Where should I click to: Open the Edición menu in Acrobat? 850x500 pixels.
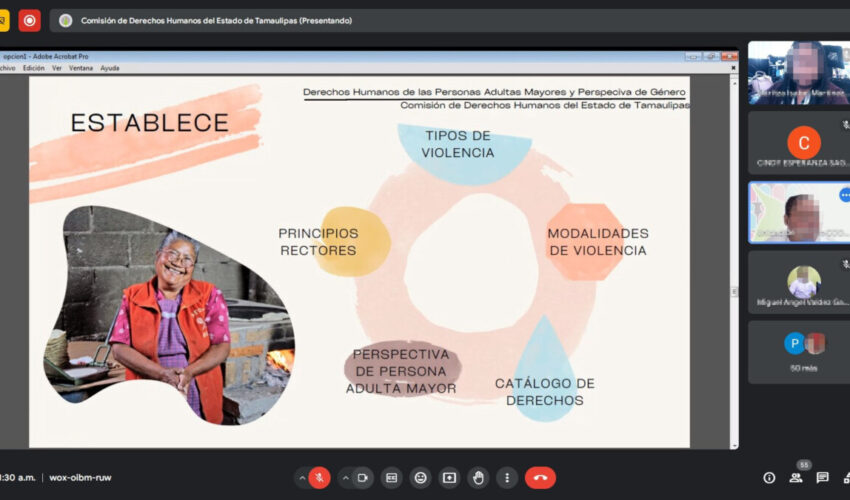click(34, 68)
